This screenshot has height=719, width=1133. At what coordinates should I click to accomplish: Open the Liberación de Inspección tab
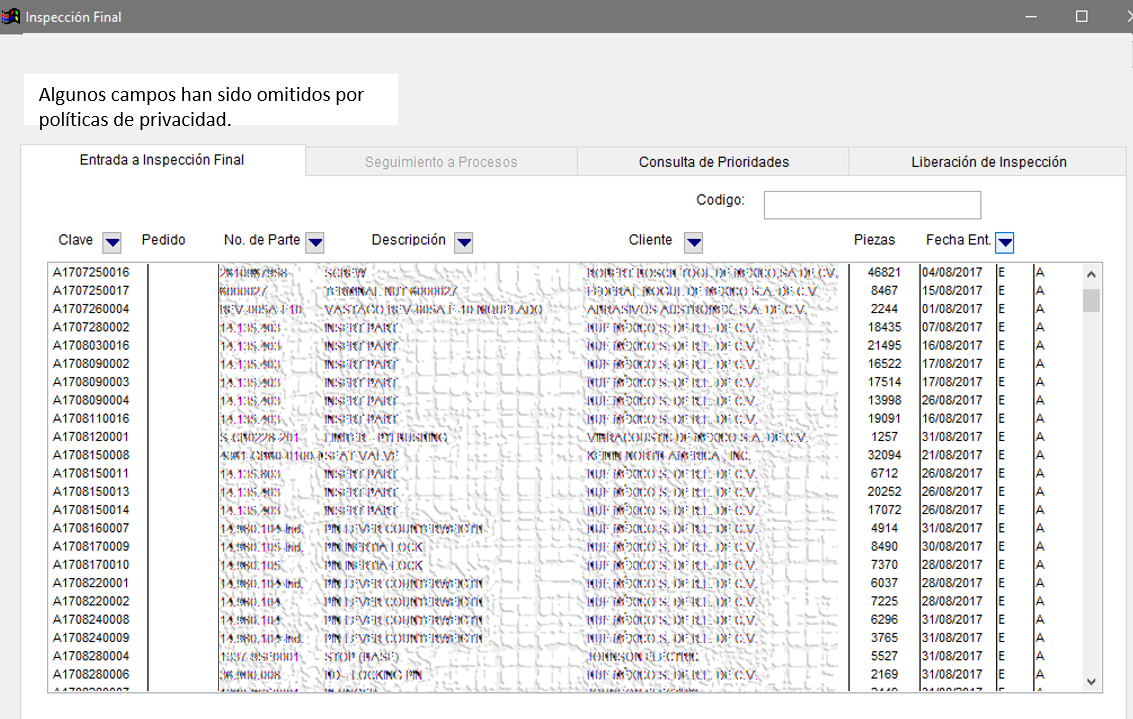[988, 162]
